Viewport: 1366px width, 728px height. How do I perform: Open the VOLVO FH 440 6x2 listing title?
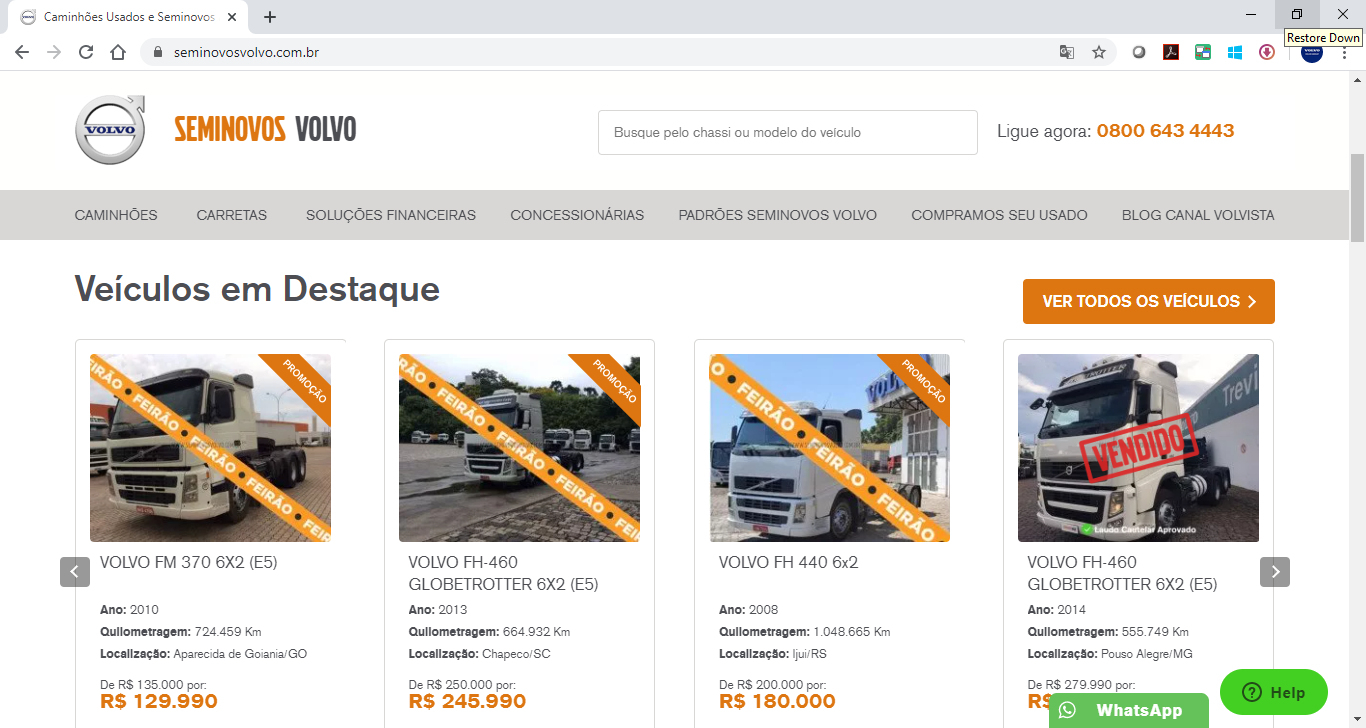[789, 562]
